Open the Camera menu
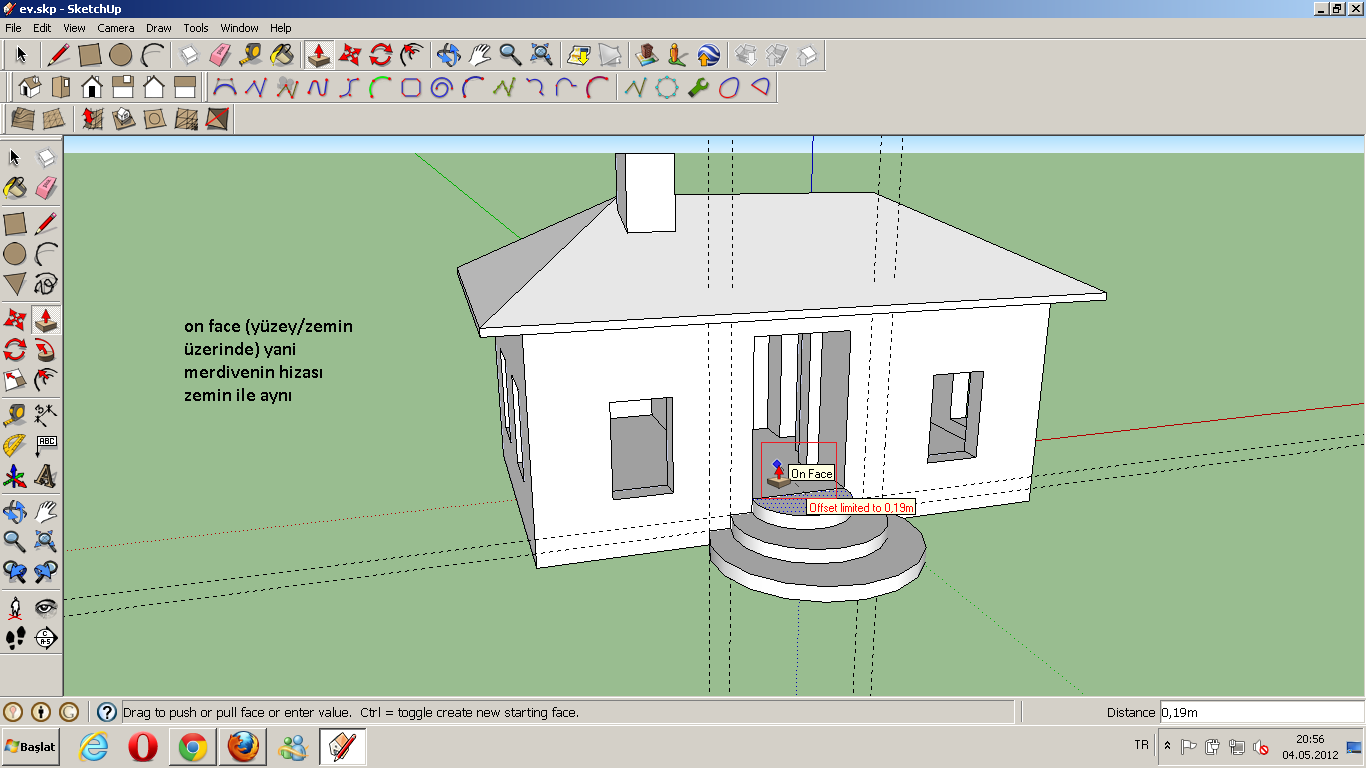The image size is (1366, 768). (116, 28)
